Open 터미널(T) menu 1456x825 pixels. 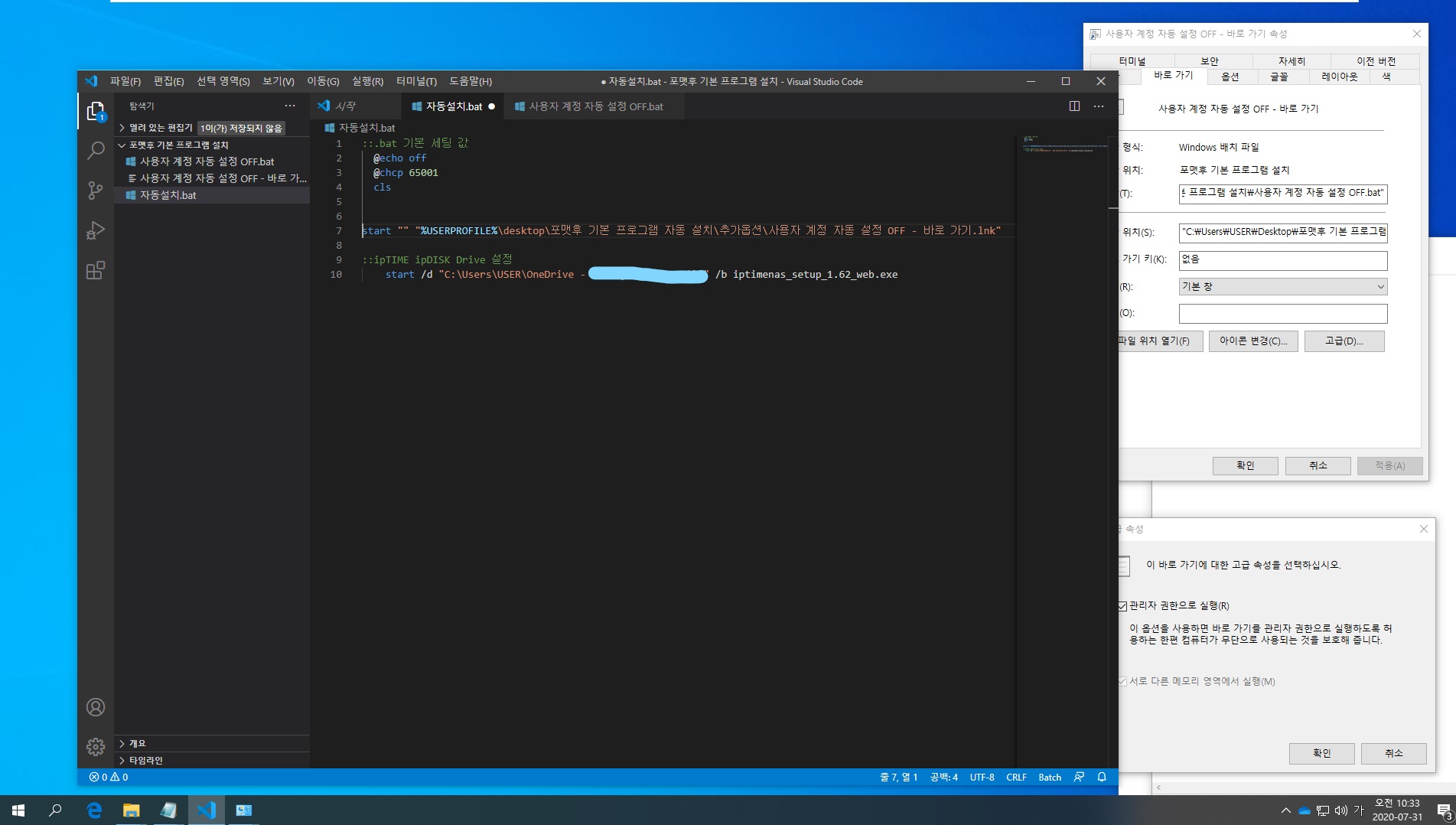pyautogui.click(x=416, y=81)
